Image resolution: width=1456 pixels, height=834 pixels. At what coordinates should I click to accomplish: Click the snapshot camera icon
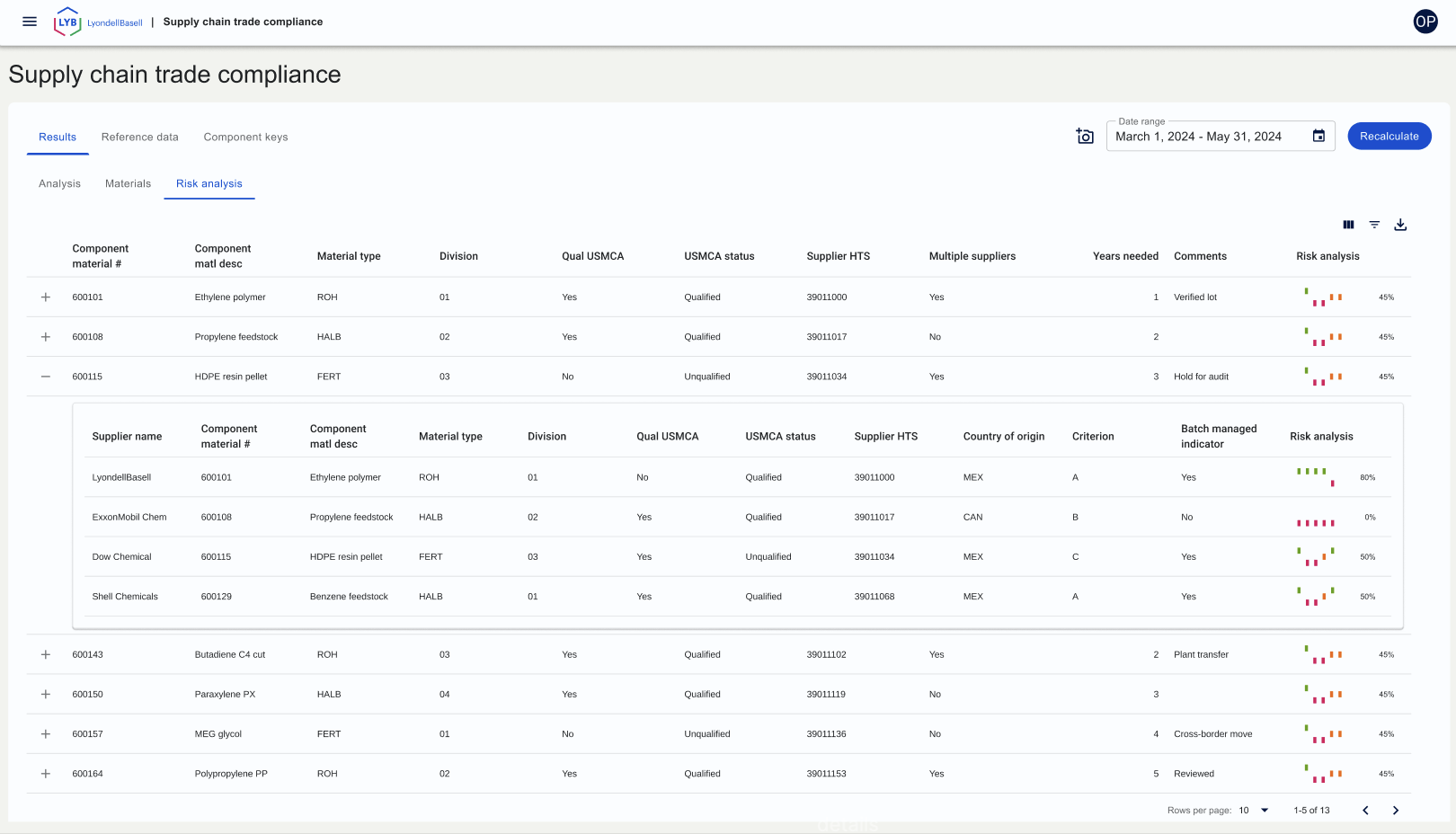coord(1085,137)
